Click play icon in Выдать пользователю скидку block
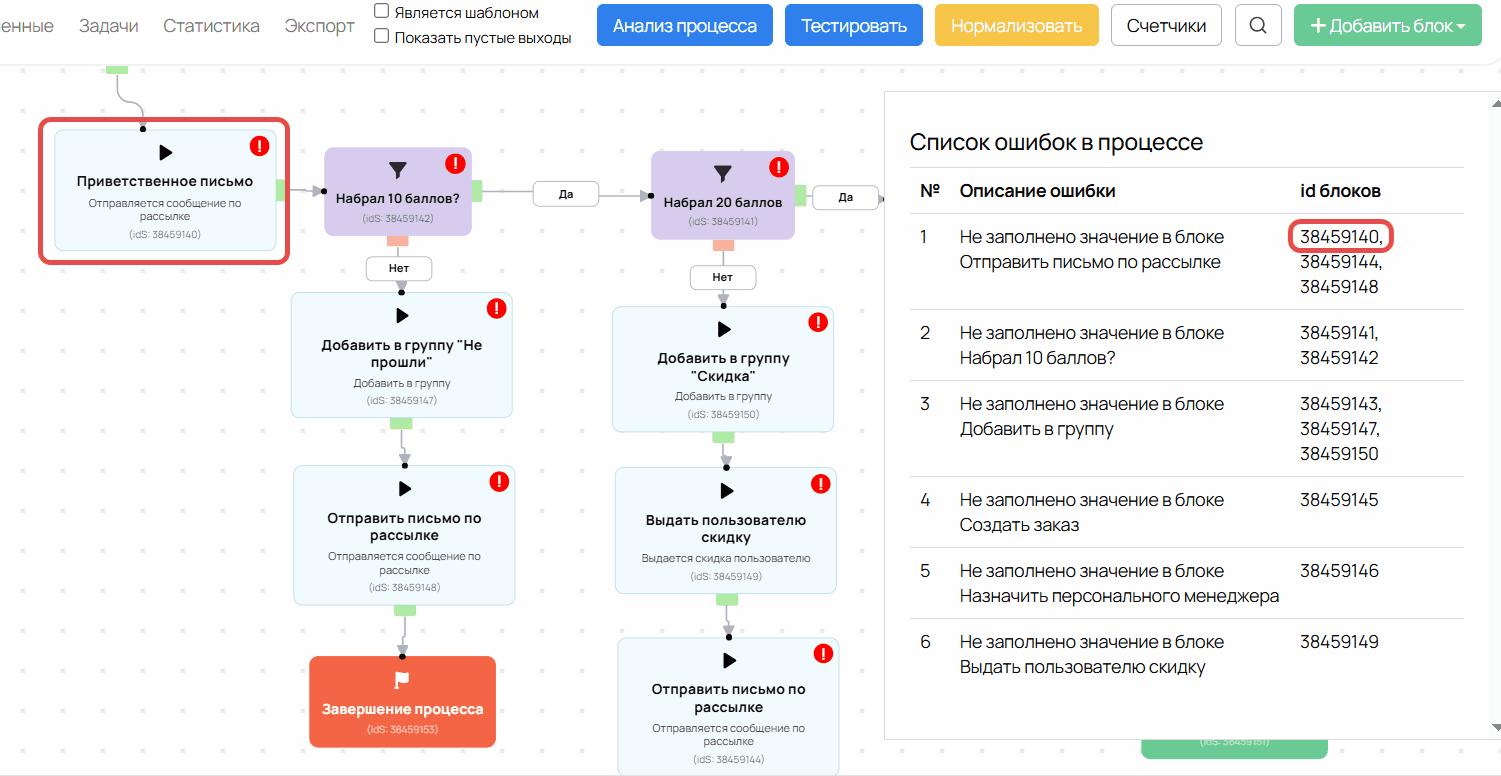 coord(726,491)
